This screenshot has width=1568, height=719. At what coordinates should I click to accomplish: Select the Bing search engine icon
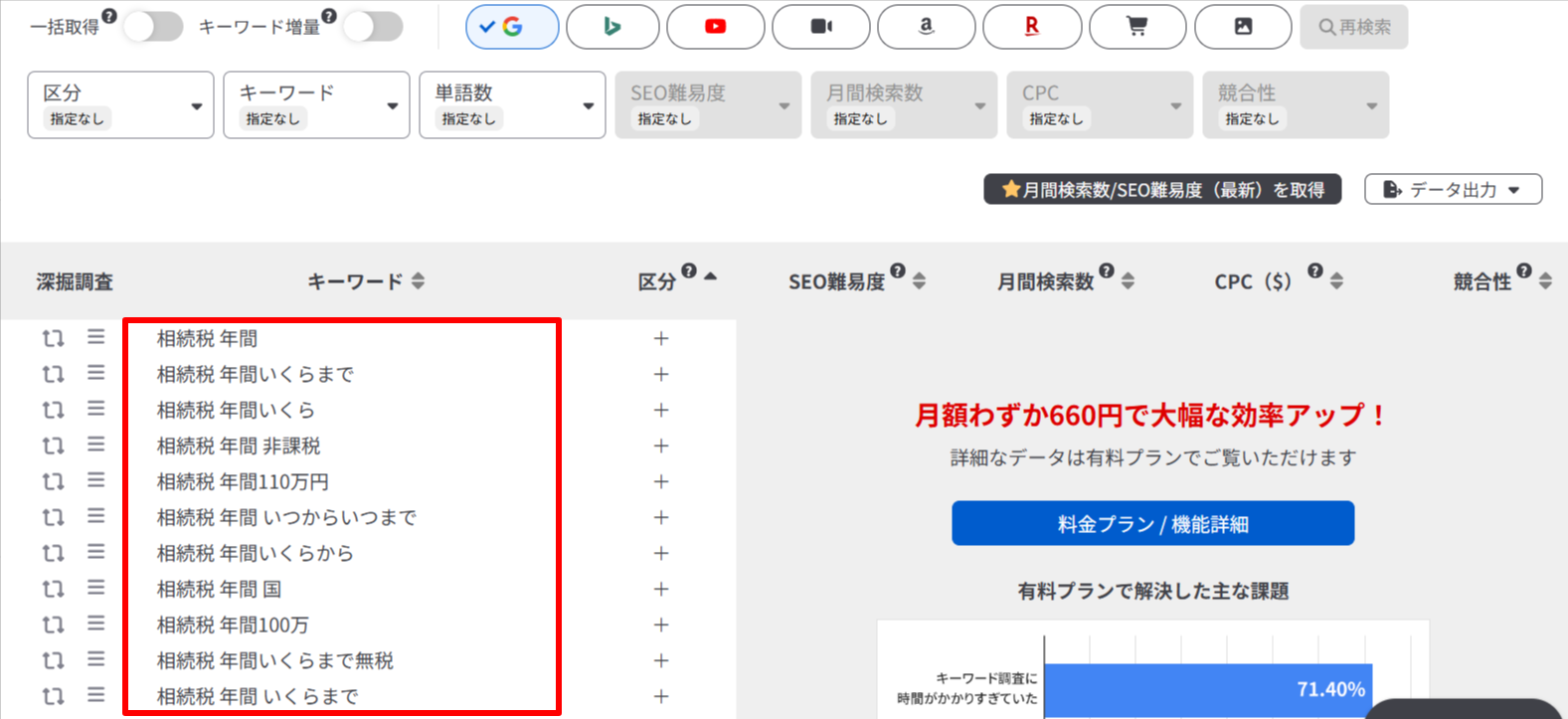click(x=612, y=27)
